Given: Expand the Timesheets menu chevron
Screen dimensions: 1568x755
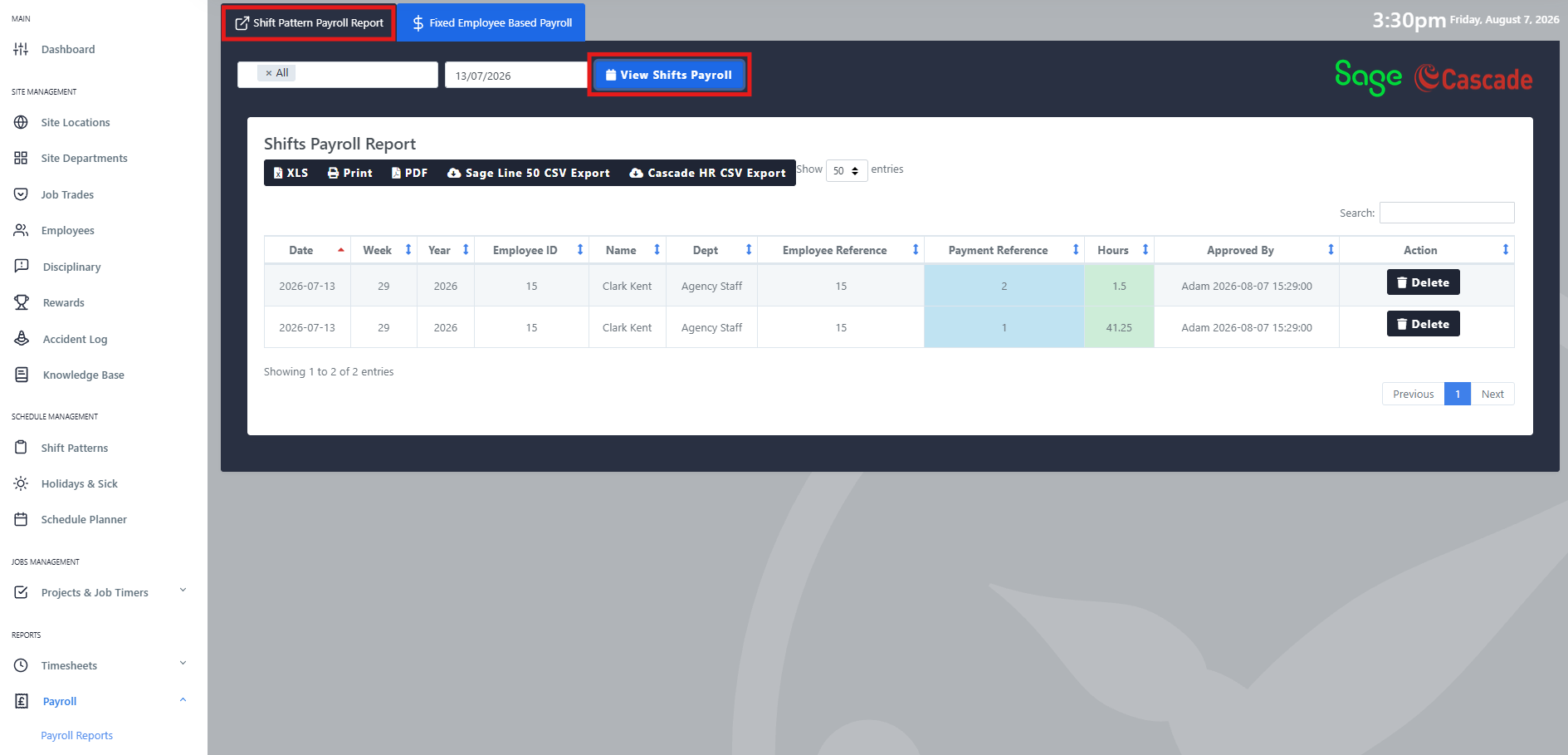Looking at the screenshot, I should (x=183, y=664).
